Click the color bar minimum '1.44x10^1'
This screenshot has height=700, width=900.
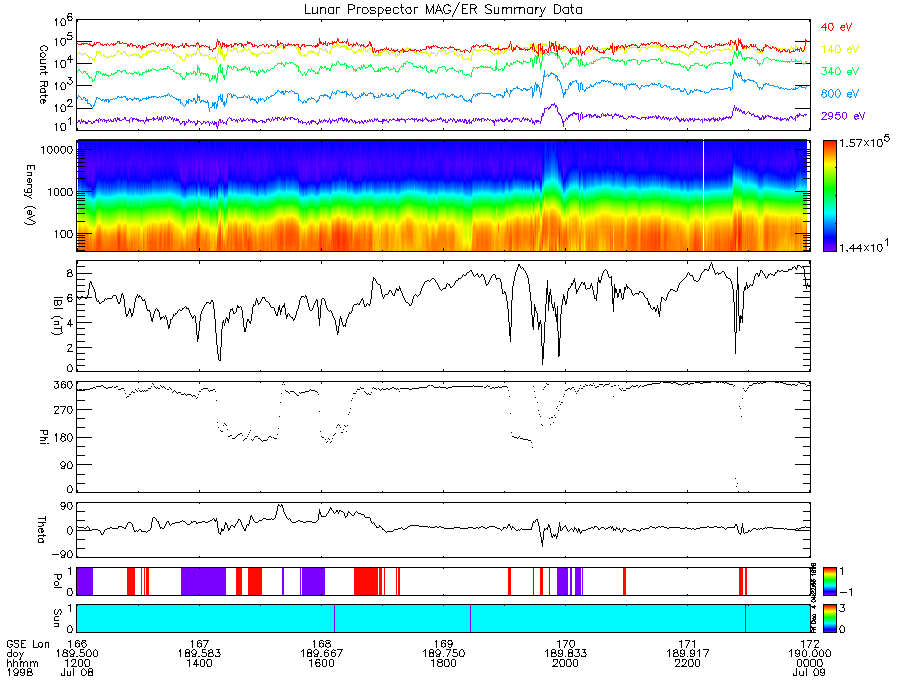[864, 246]
